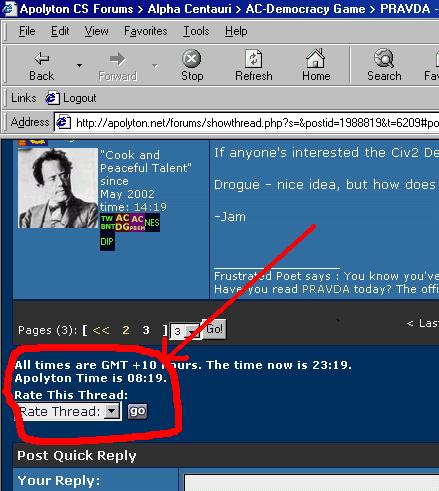The width and height of the screenshot is (439, 491).
Task: Open the Edit menu
Action: 60,31
